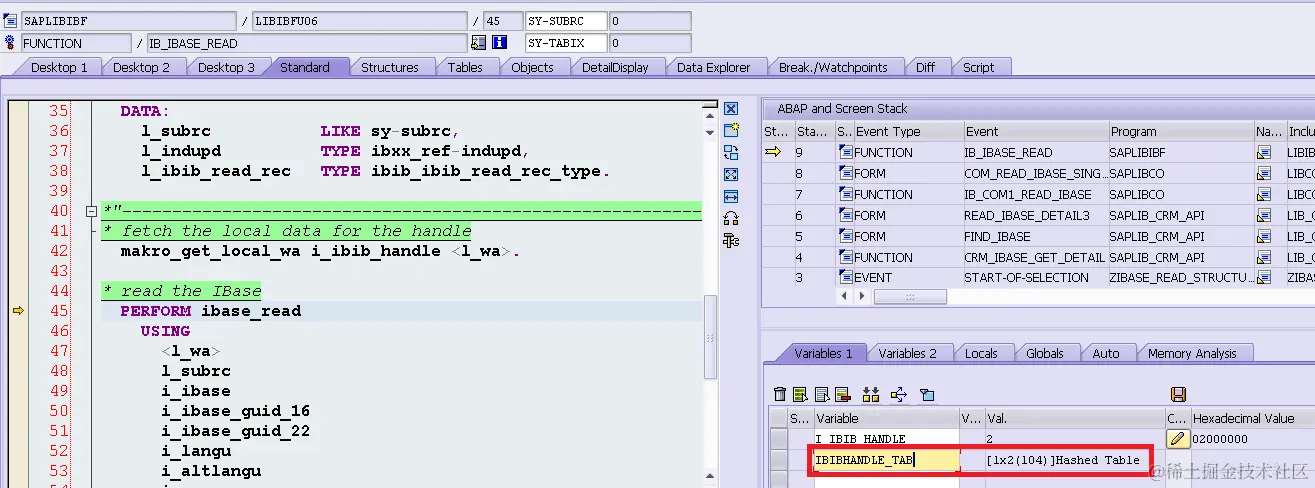This screenshot has width=1315, height=488.
Task: Click the type icon left of COM_READ_IBASE_SING row
Action: pos(846,173)
